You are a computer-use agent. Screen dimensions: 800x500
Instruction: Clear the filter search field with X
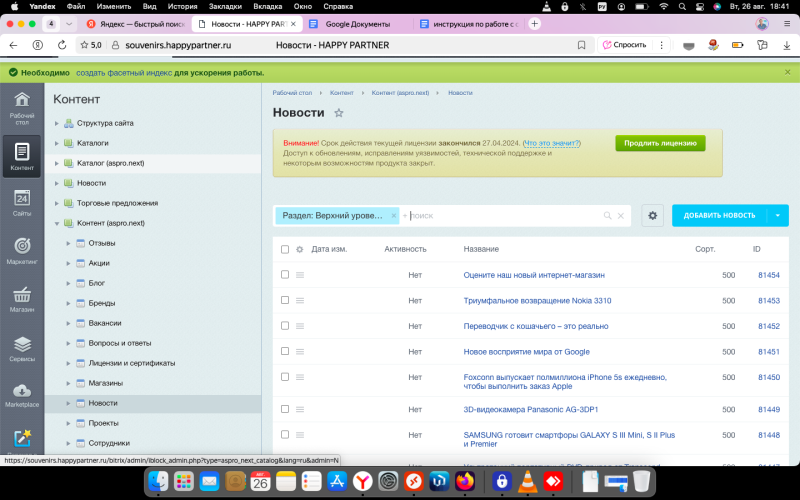point(620,215)
